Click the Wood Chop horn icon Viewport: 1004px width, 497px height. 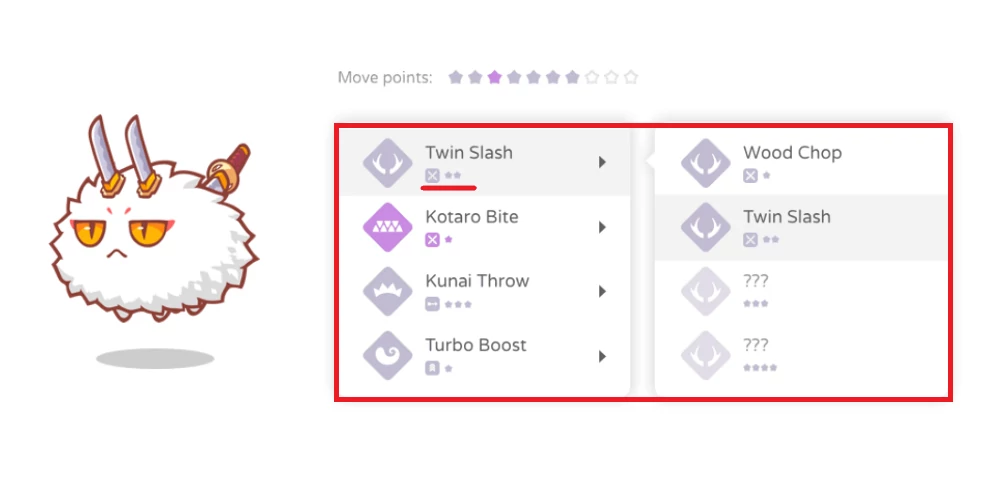706,164
